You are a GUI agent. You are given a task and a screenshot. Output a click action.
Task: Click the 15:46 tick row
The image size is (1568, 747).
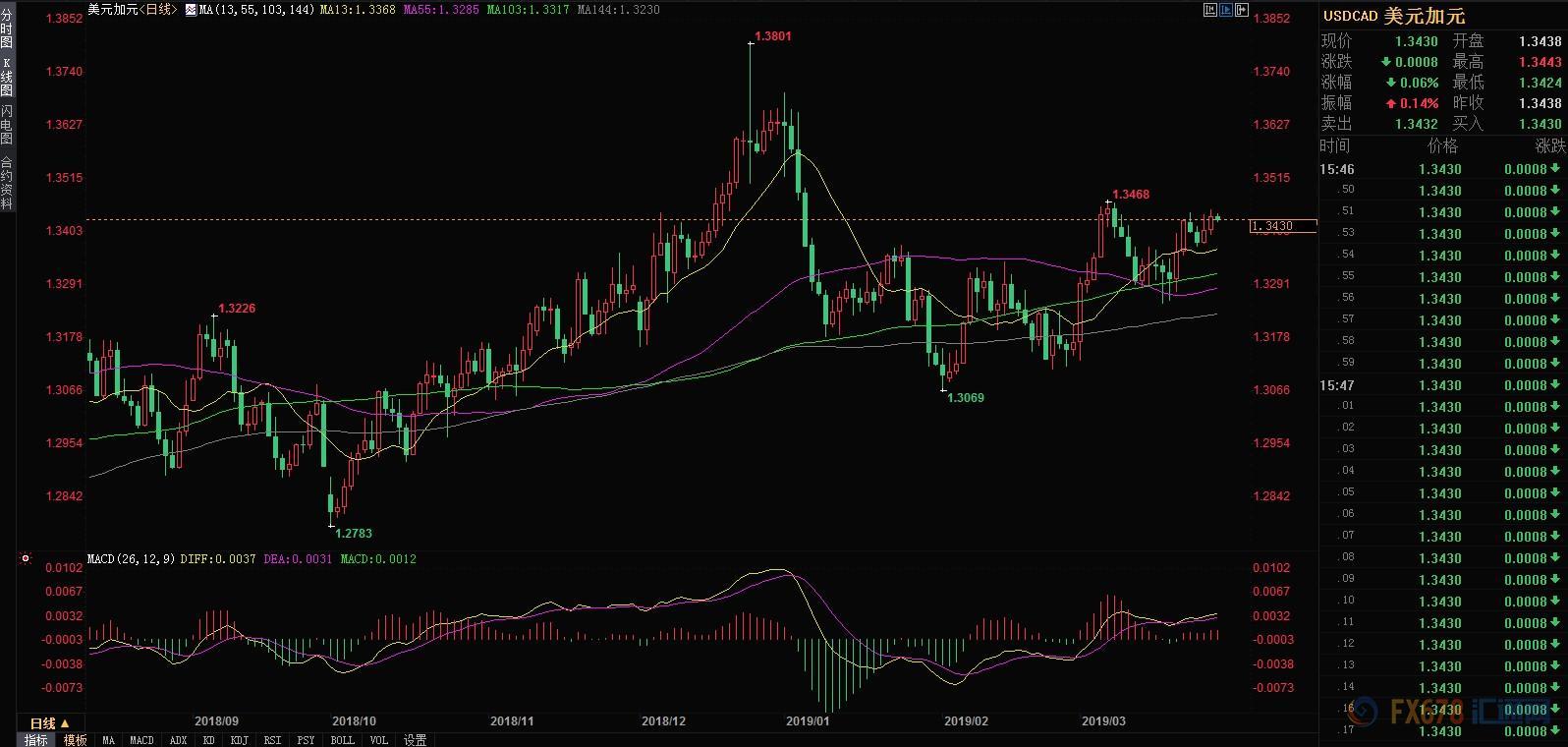(x=1442, y=169)
